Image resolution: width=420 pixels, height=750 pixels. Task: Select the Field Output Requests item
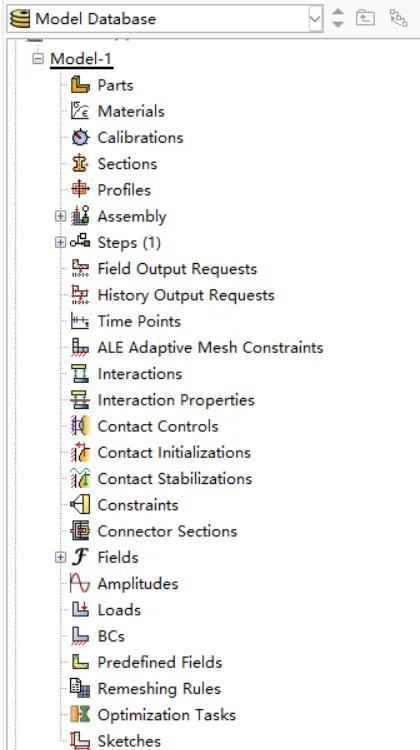coord(177,269)
